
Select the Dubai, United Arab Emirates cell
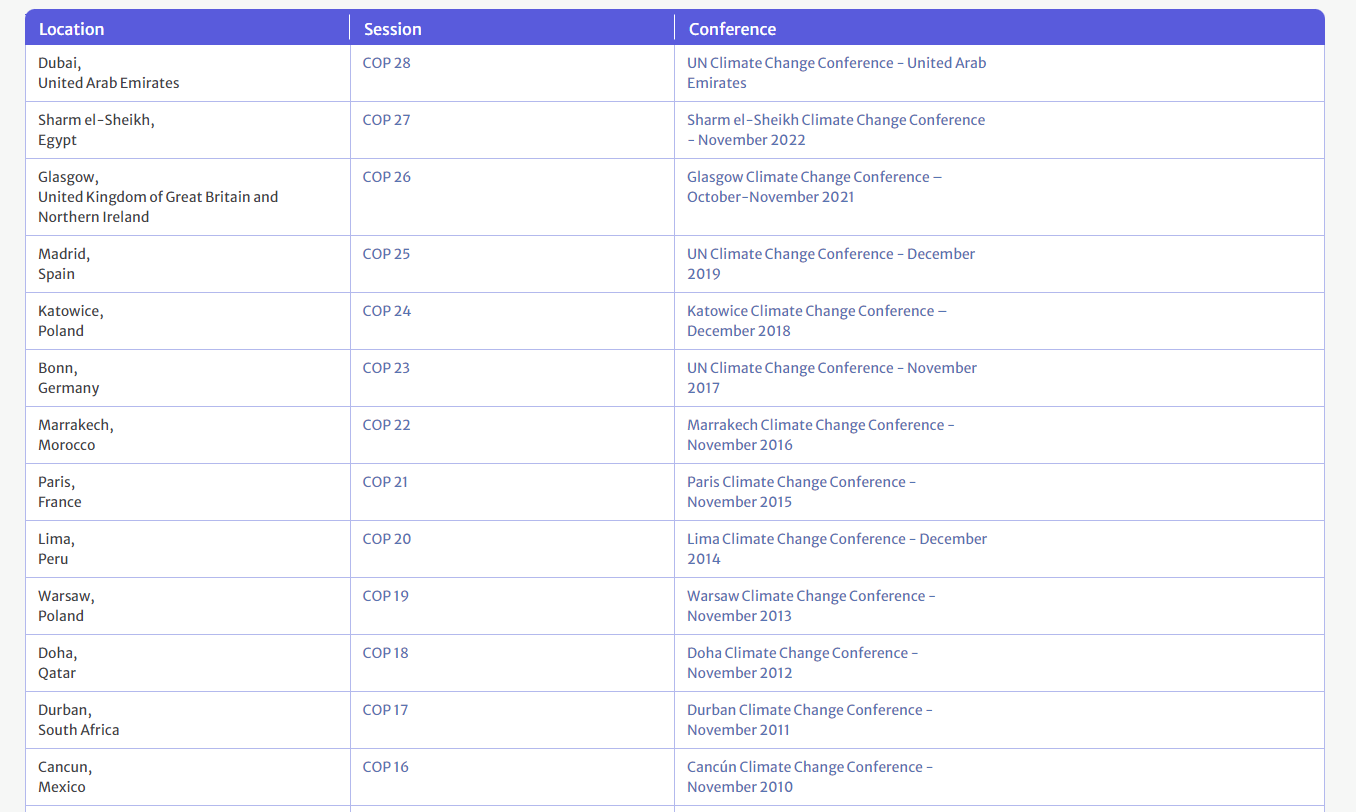coord(188,73)
